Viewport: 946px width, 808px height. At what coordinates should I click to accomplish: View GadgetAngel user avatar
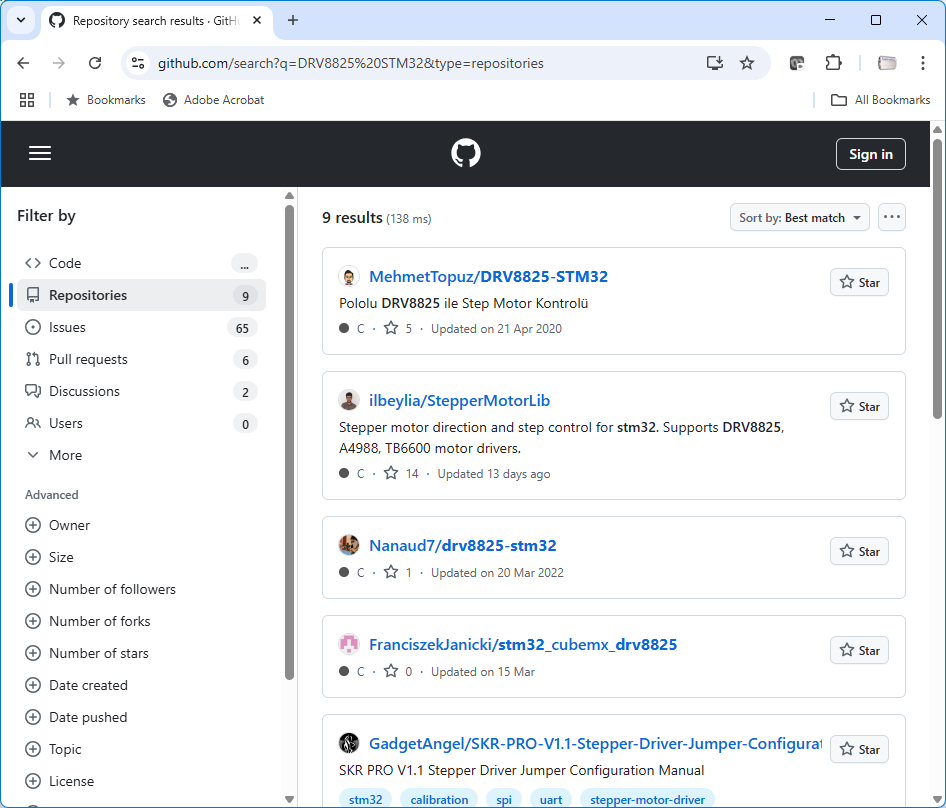pos(349,743)
